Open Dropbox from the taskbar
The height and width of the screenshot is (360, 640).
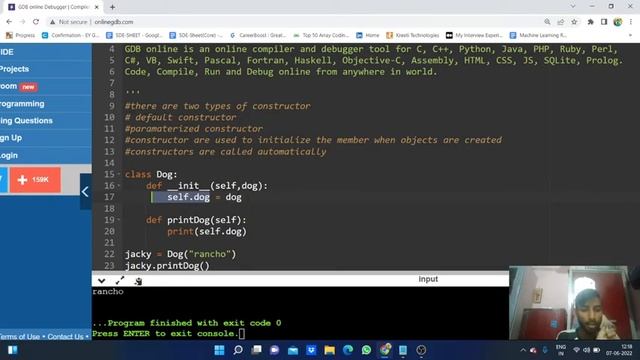click(311, 350)
